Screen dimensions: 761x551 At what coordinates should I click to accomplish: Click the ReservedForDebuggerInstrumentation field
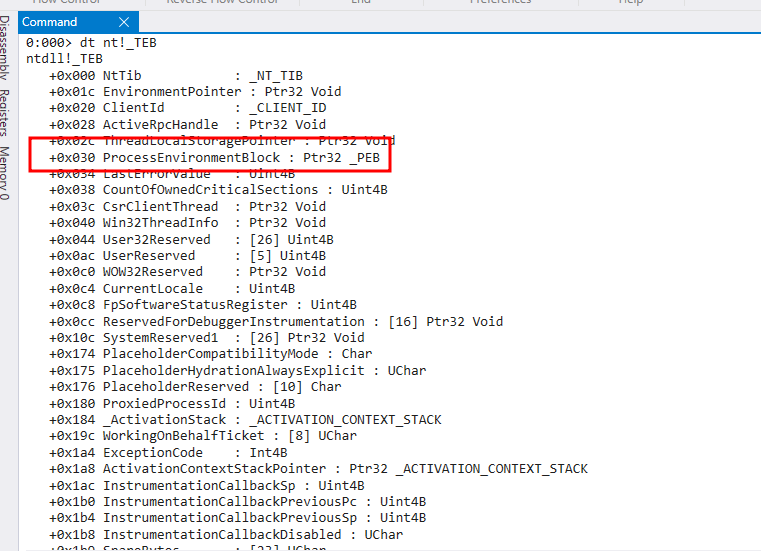click(233, 321)
